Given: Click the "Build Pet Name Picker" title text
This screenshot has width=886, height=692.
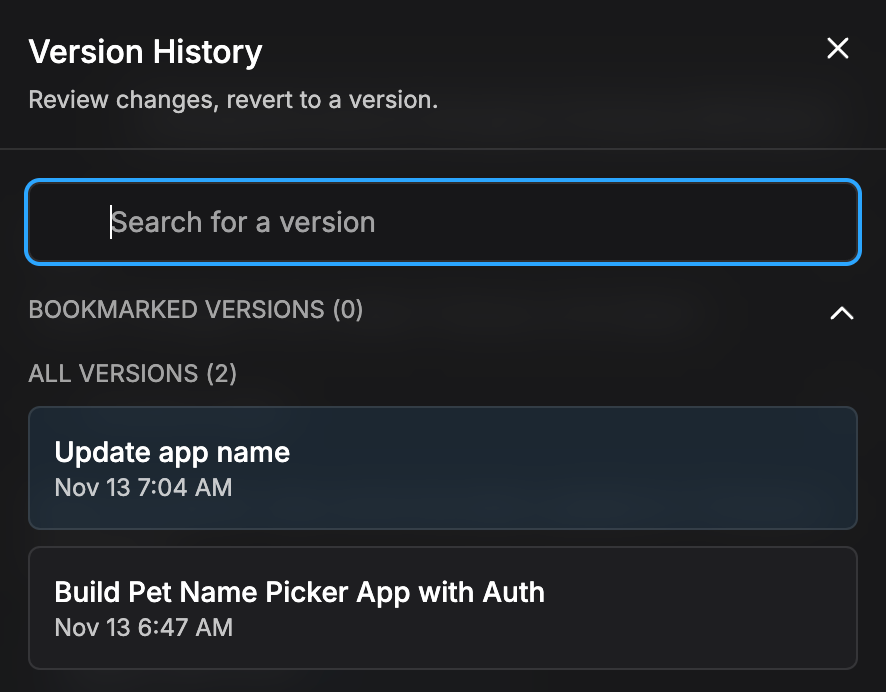Looking at the screenshot, I should (299, 592).
